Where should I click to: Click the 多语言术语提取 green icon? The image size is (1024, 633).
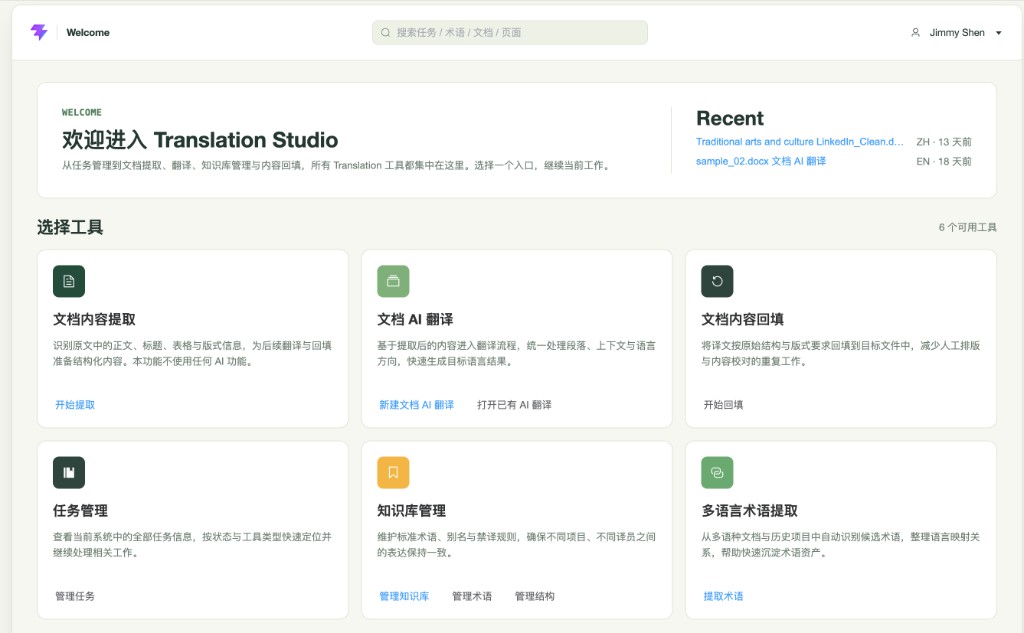pyautogui.click(x=717, y=472)
